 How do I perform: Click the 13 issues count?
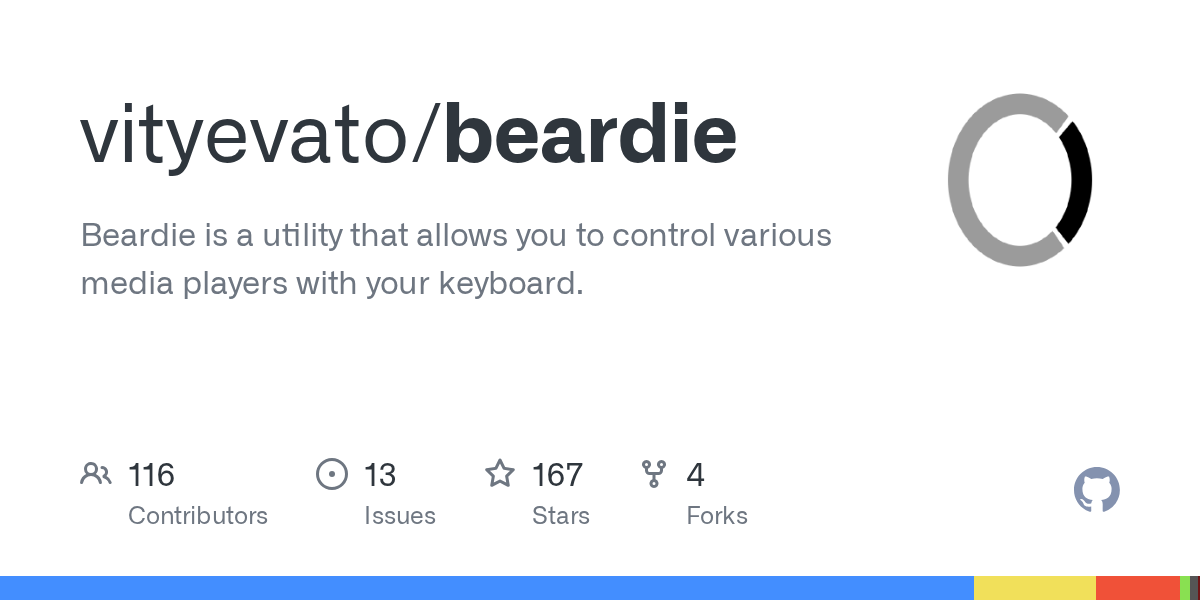pos(380,474)
